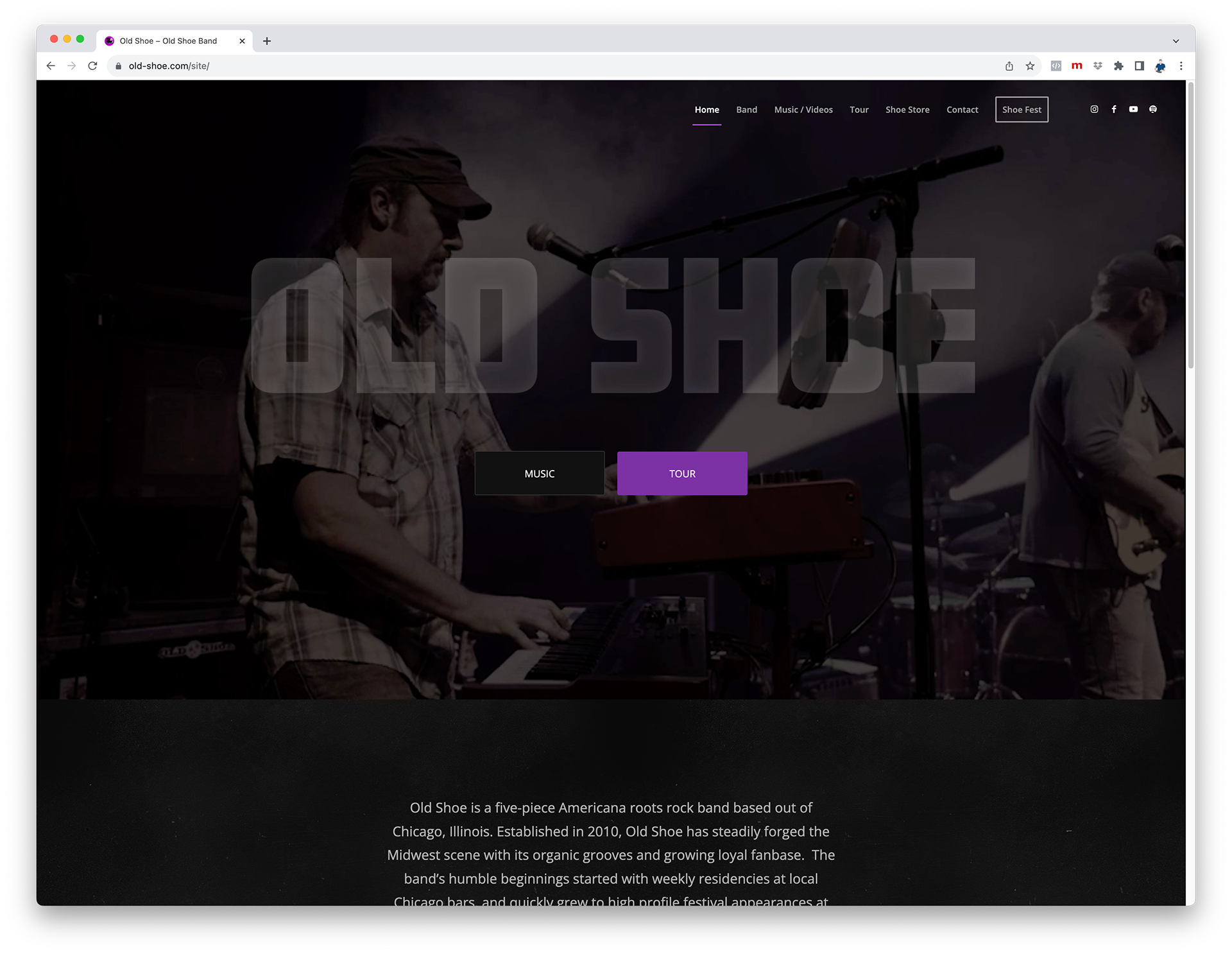Click the purple TOUR button
Screen dimensions: 1232x954
point(682,473)
